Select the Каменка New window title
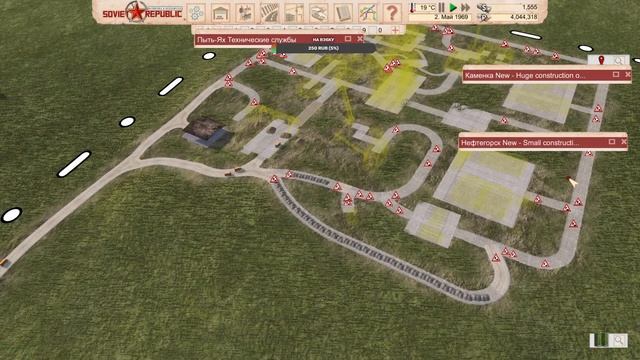 pyautogui.click(x=525, y=76)
